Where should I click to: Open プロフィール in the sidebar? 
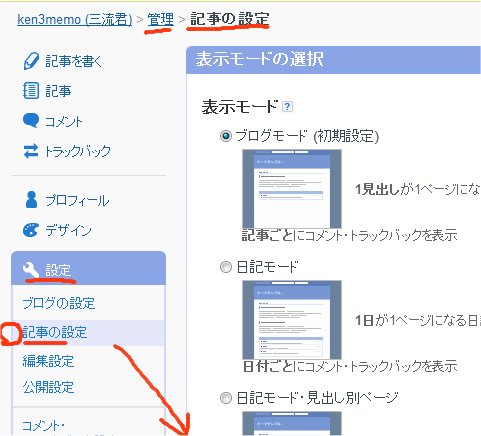pos(77,200)
